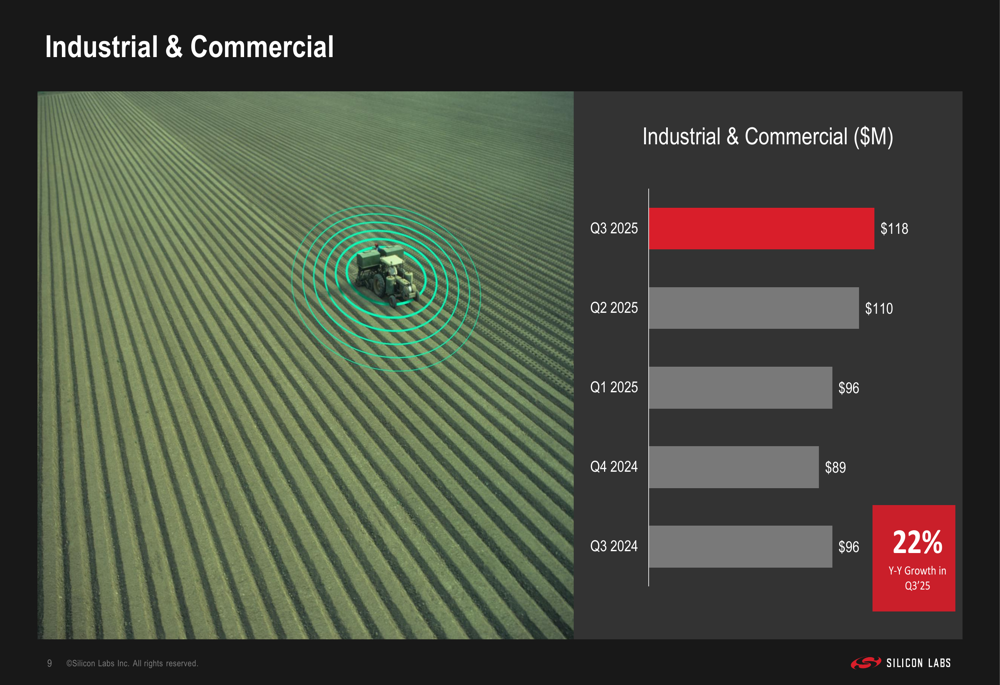Click the $118 value label
This screenshot has width=1000, height=685.
coord(894,230)
